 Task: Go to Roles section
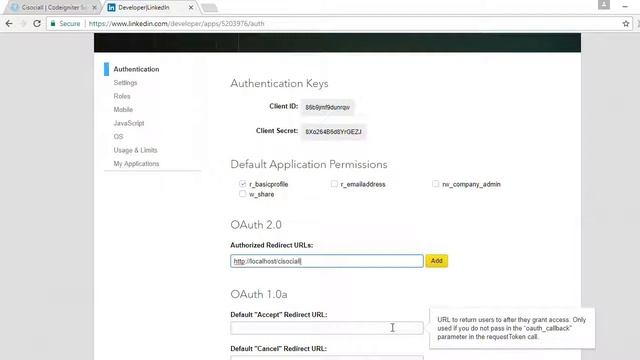(122, 96)
